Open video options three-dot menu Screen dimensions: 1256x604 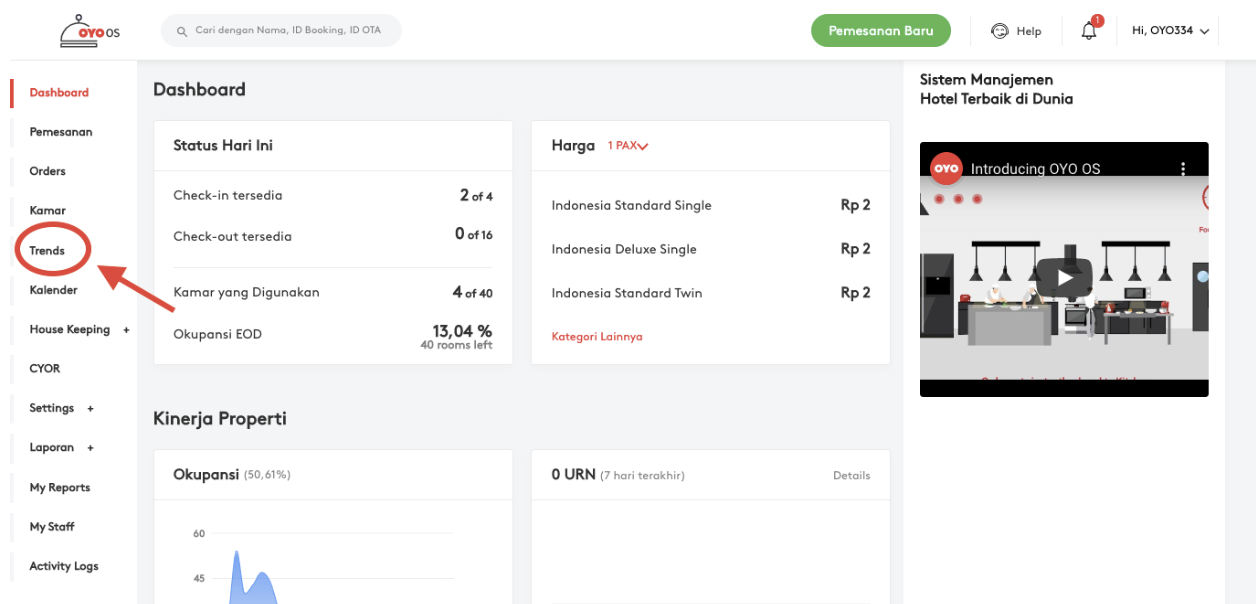click(x=1183, y=169)
